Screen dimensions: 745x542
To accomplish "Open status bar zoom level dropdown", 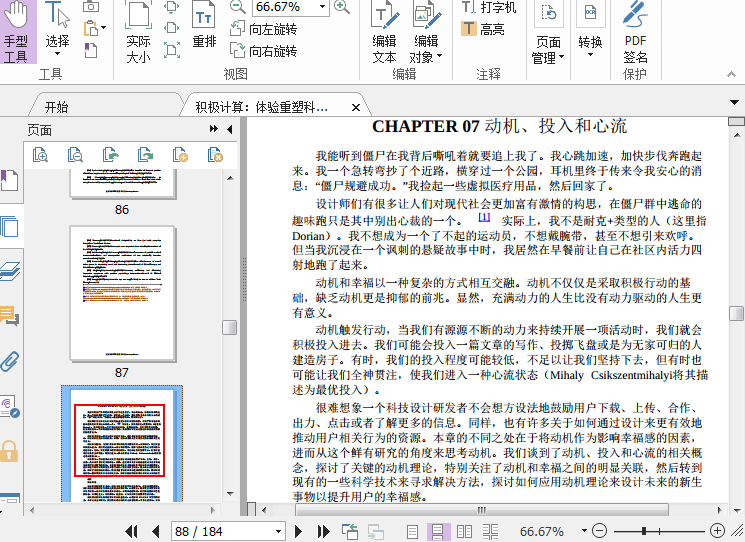I will [584, 531].
